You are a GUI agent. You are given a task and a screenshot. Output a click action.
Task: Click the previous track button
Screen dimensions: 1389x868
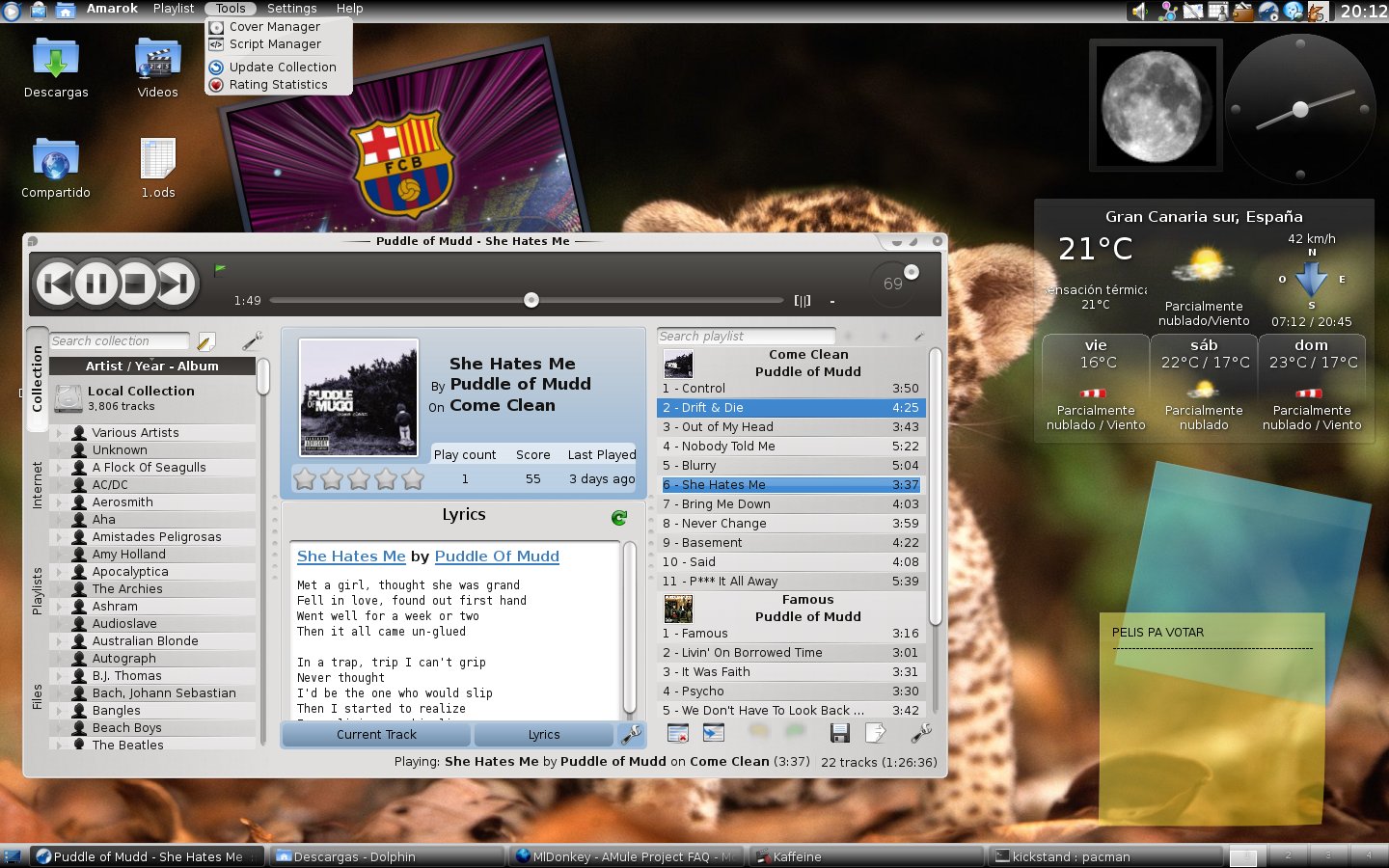(56, 284)
